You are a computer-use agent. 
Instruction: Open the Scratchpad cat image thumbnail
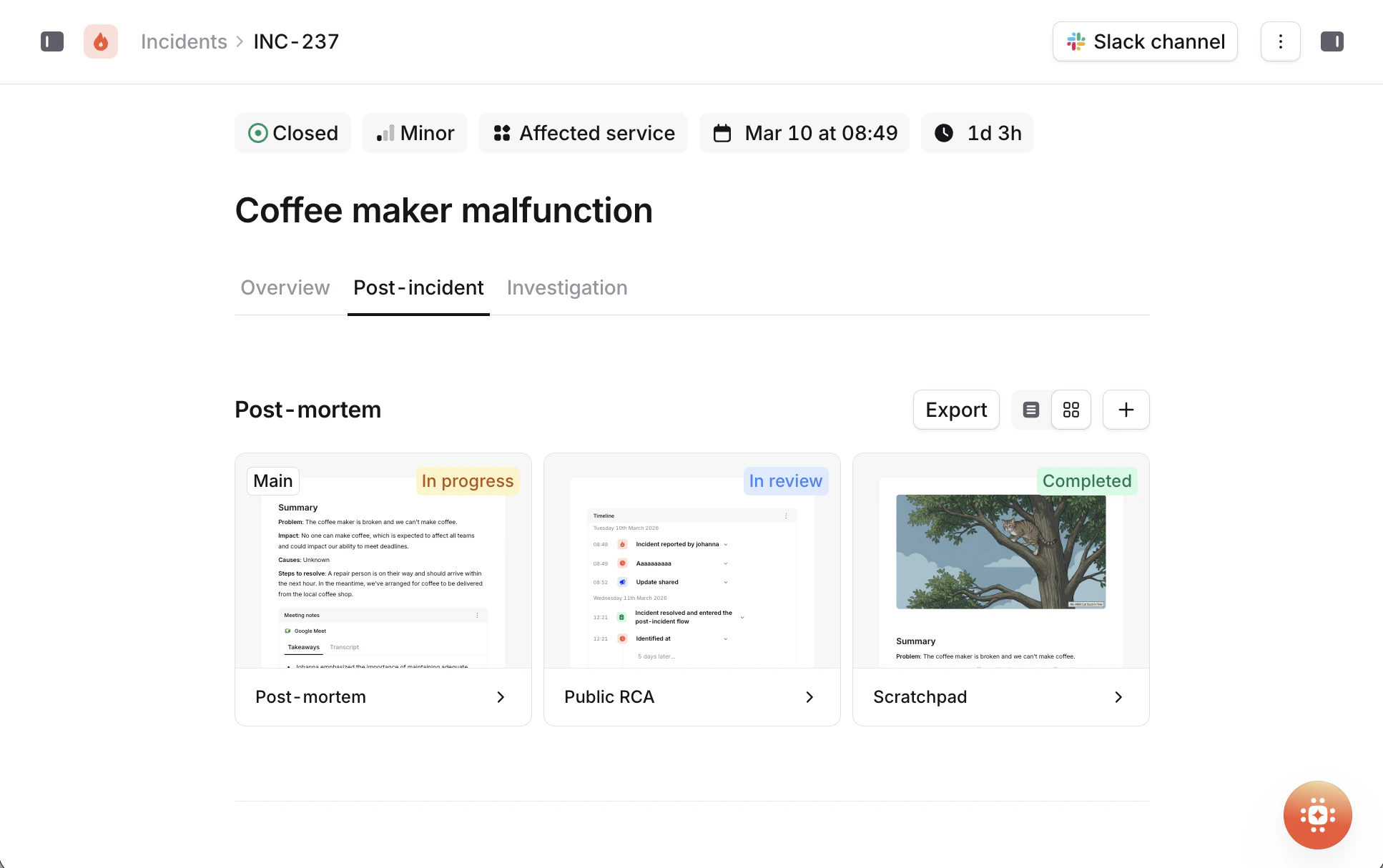click(1001, 552)
